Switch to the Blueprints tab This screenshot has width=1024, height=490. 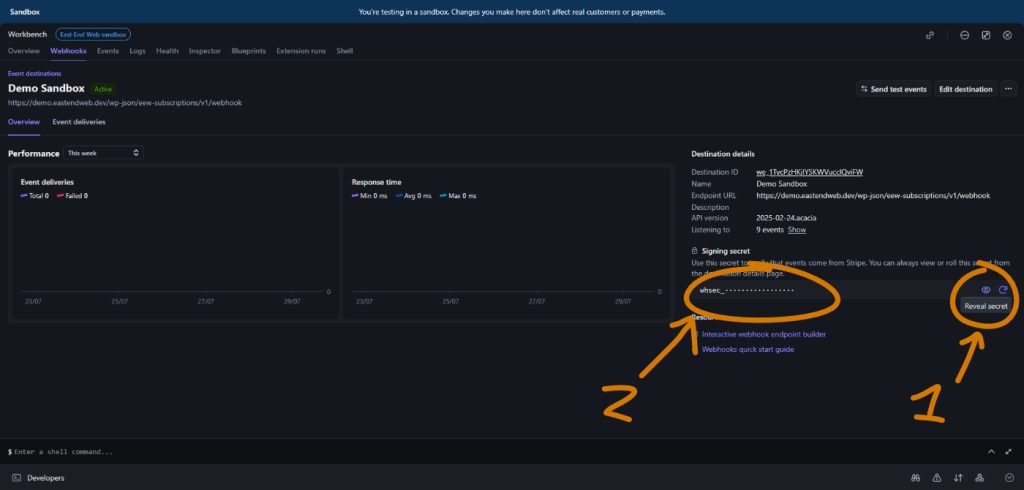coord(248,51)
